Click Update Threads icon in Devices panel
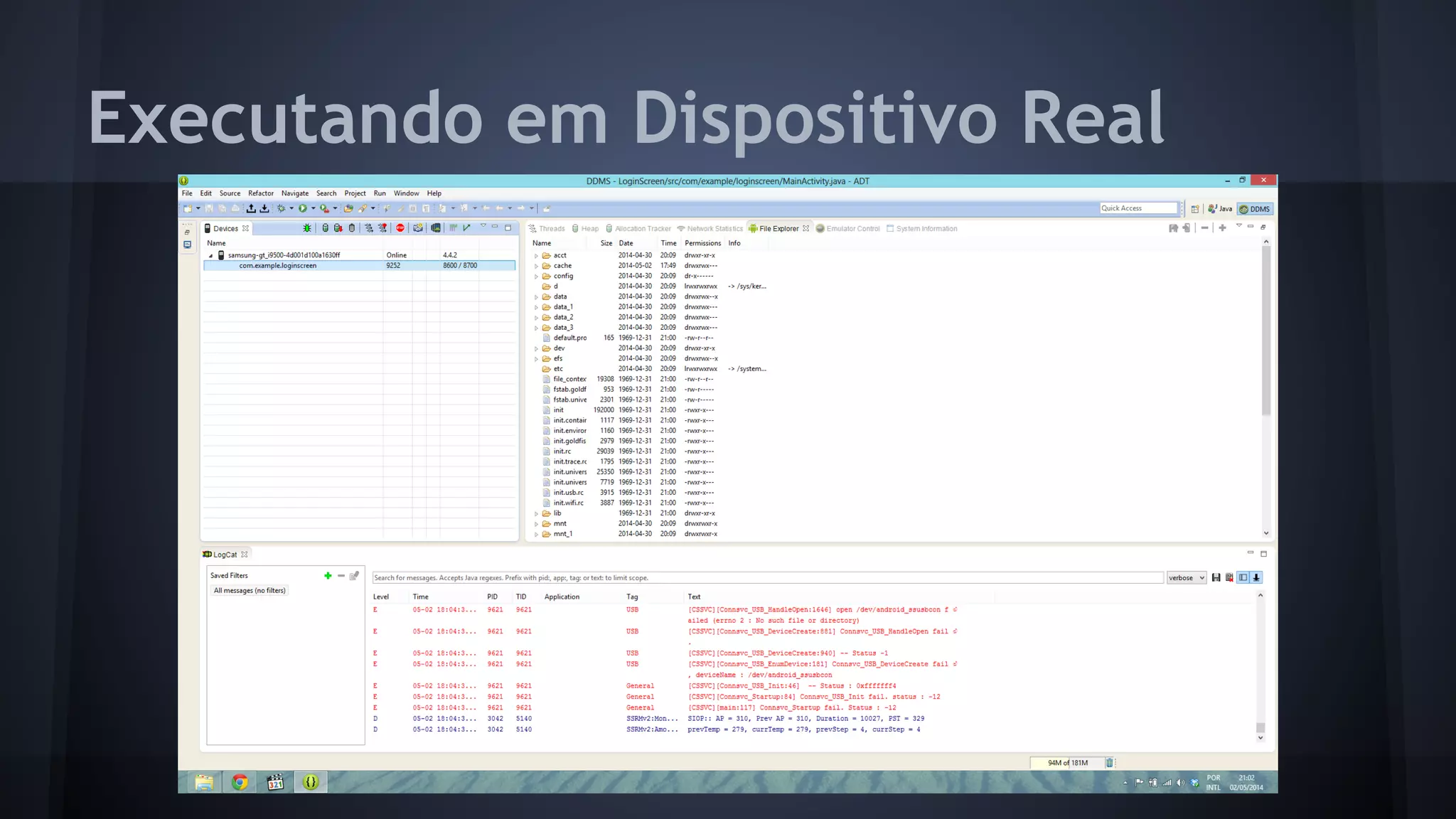The height and width of the screenshot is (819, 1456). pyautogui.click(x=369, y=228)
